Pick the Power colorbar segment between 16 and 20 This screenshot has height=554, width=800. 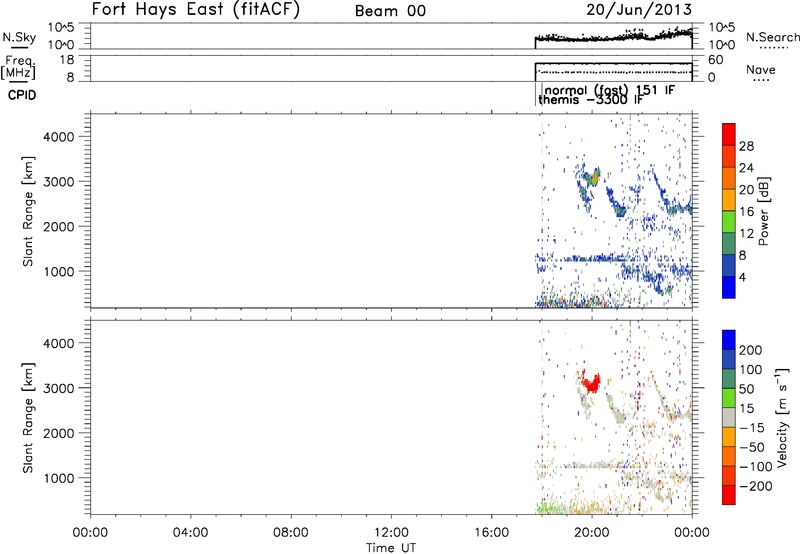pyautogui.click(x=729, y=200)
